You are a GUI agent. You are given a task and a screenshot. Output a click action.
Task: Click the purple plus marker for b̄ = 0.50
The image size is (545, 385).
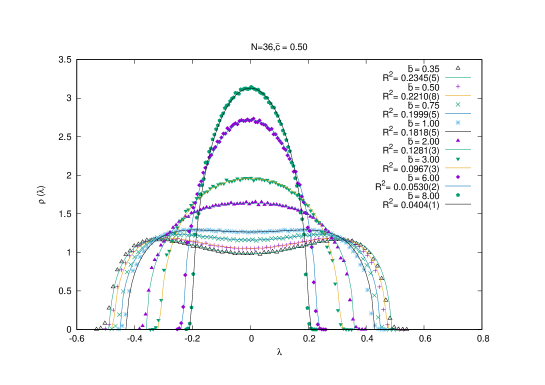pos(458,87)
